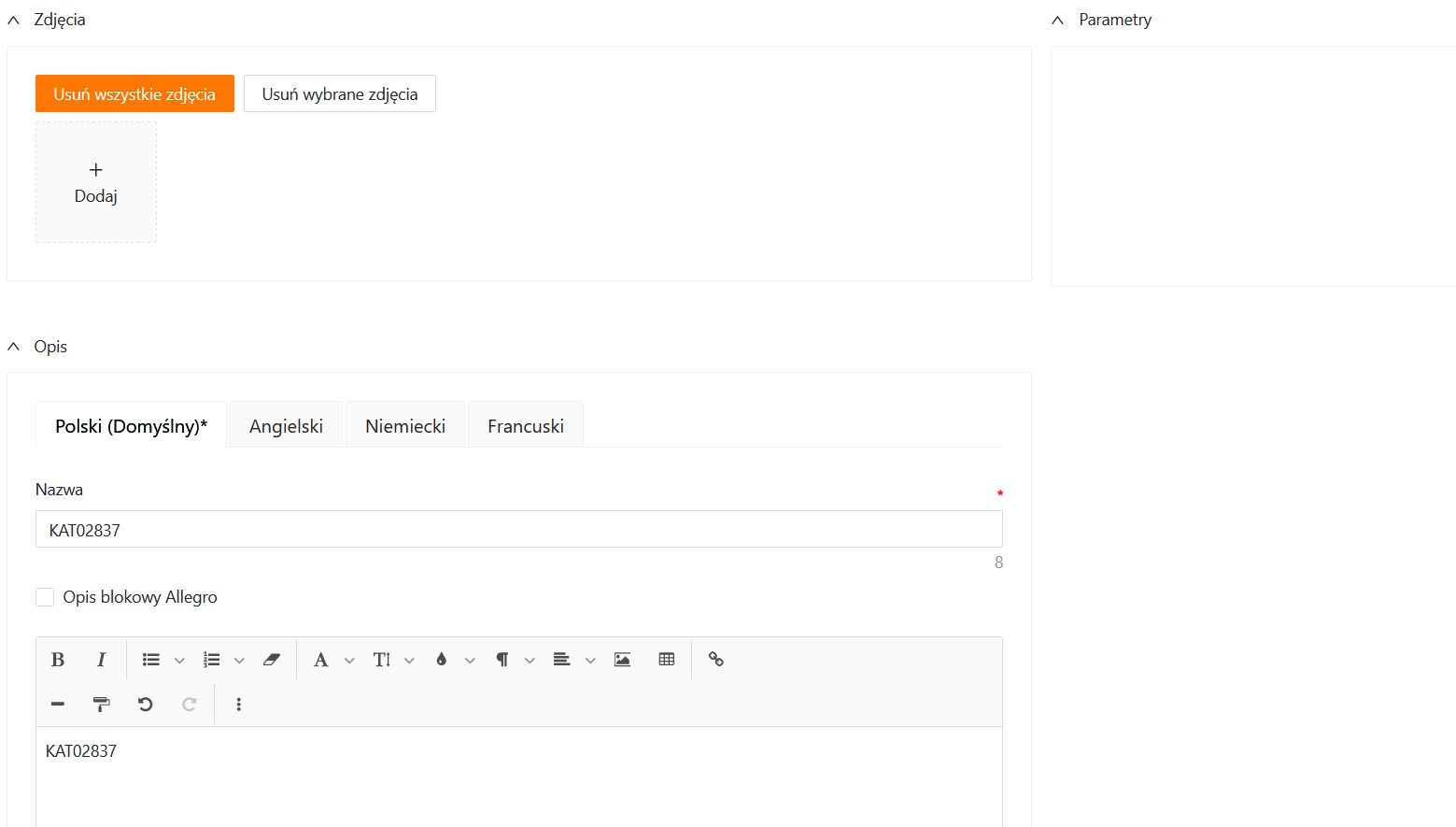The image size is (1456, 827).
Task: Collapse the Zdjęcia section
Action: [14, 20]
